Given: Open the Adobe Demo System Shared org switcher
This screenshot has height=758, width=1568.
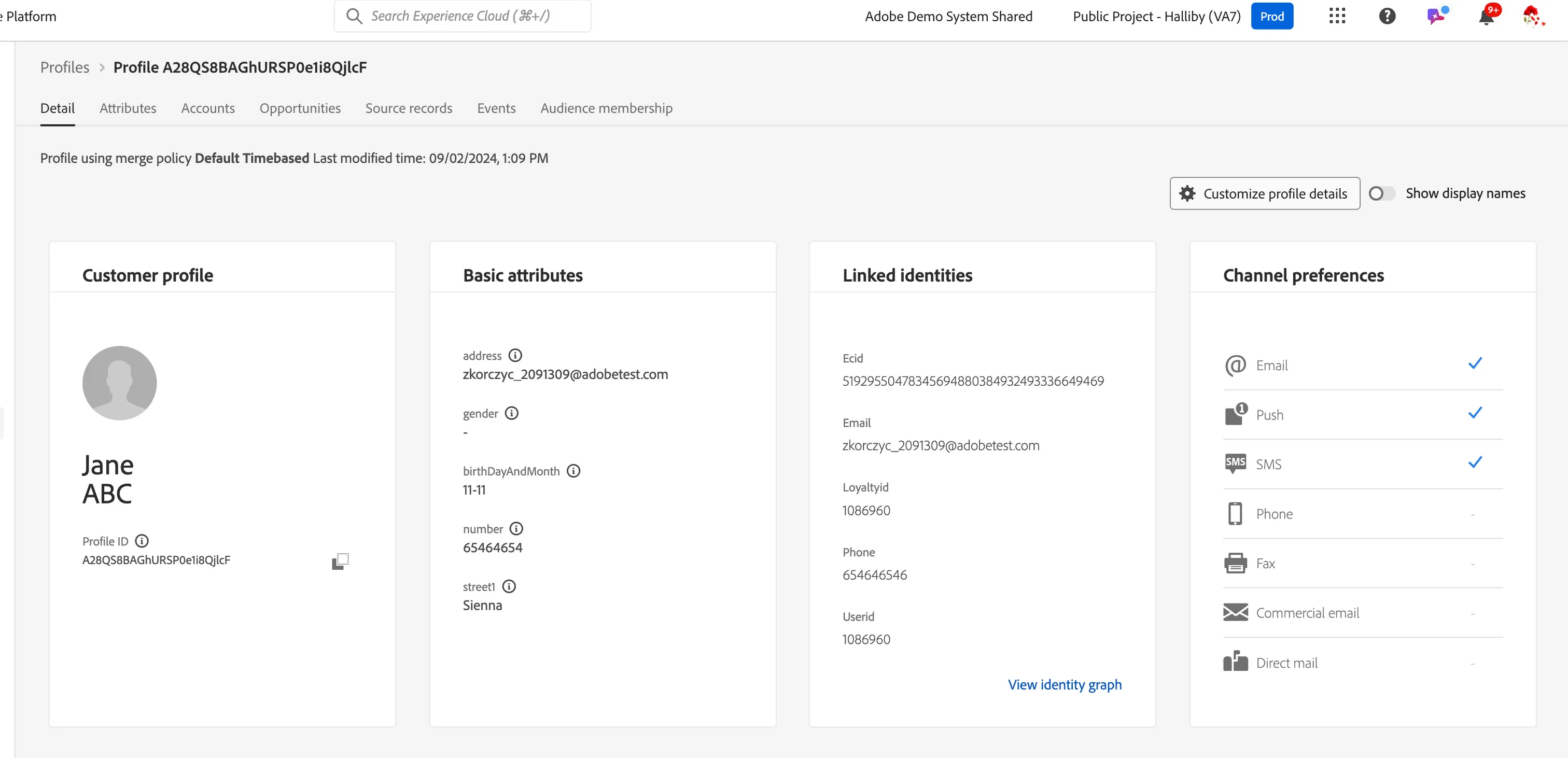Looking at the screenshot, I should tap(948, 17).
